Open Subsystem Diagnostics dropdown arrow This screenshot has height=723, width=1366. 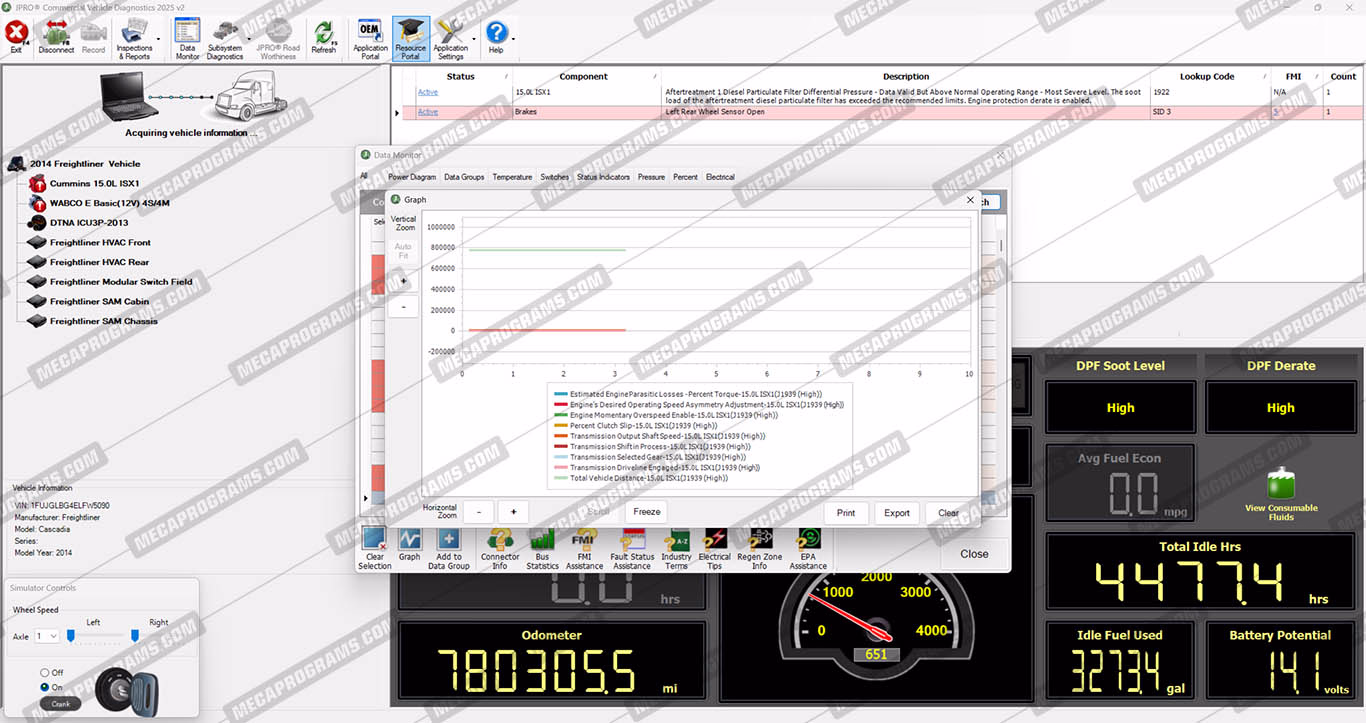249,40
